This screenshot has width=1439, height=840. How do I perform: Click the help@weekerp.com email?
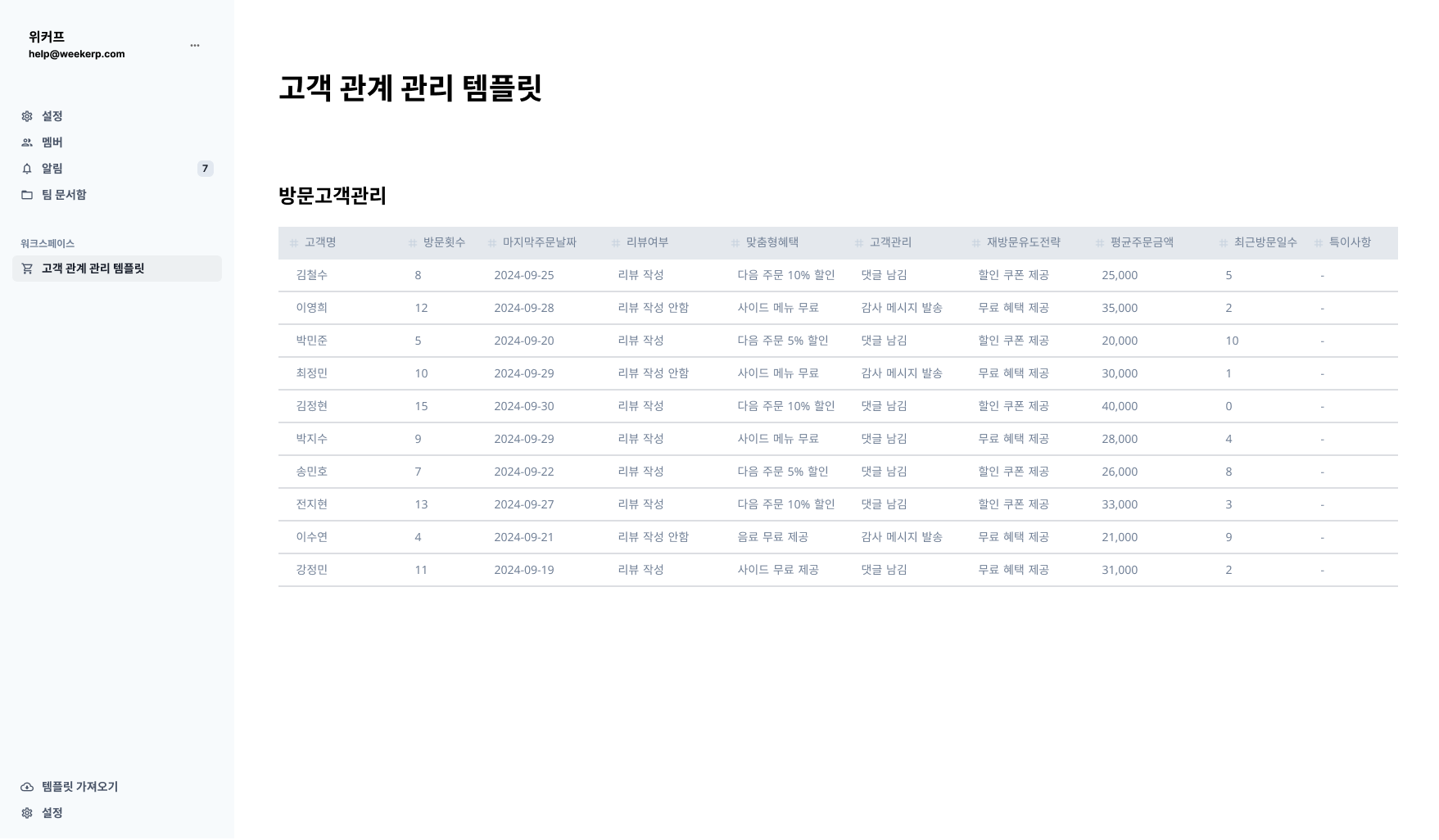coord(77,54)
